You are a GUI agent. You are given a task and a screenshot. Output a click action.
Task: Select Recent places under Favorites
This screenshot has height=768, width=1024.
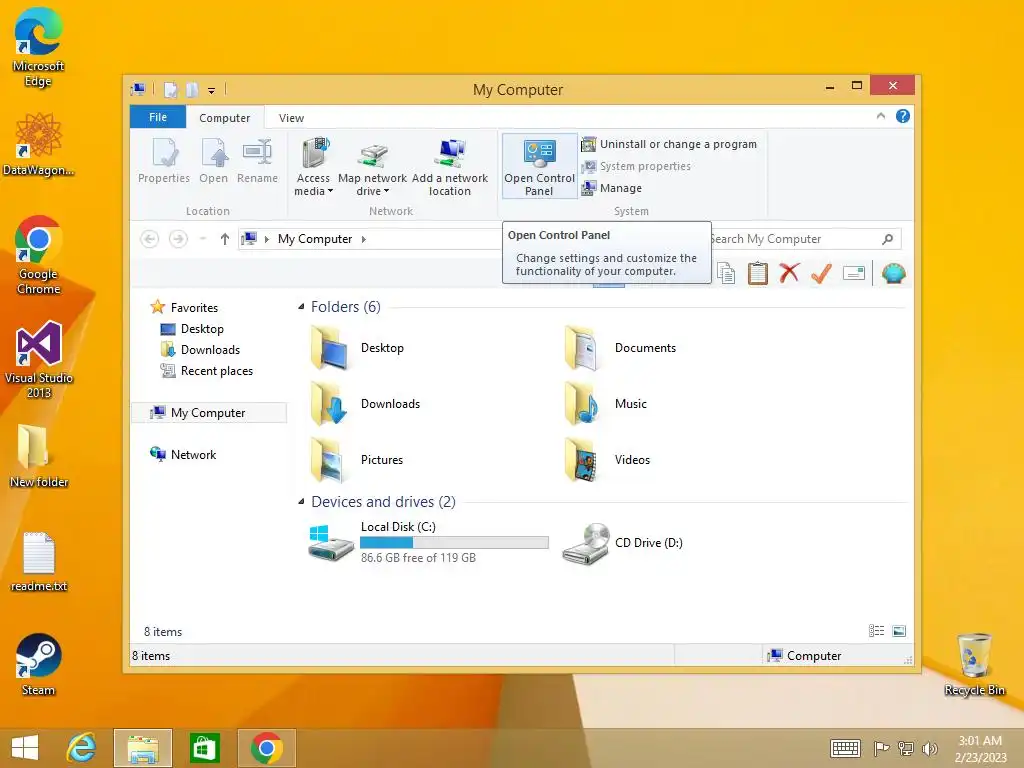click(216, 371)
